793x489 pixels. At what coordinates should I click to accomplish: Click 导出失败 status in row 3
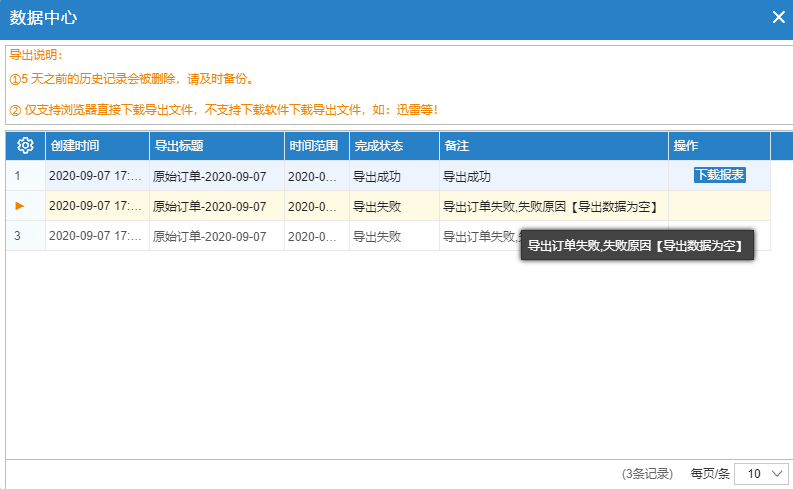[x=377, y=236]
